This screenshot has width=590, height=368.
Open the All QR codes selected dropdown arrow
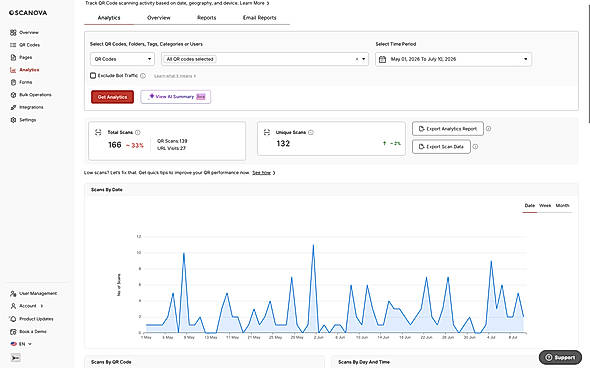(x=363, y=59)
